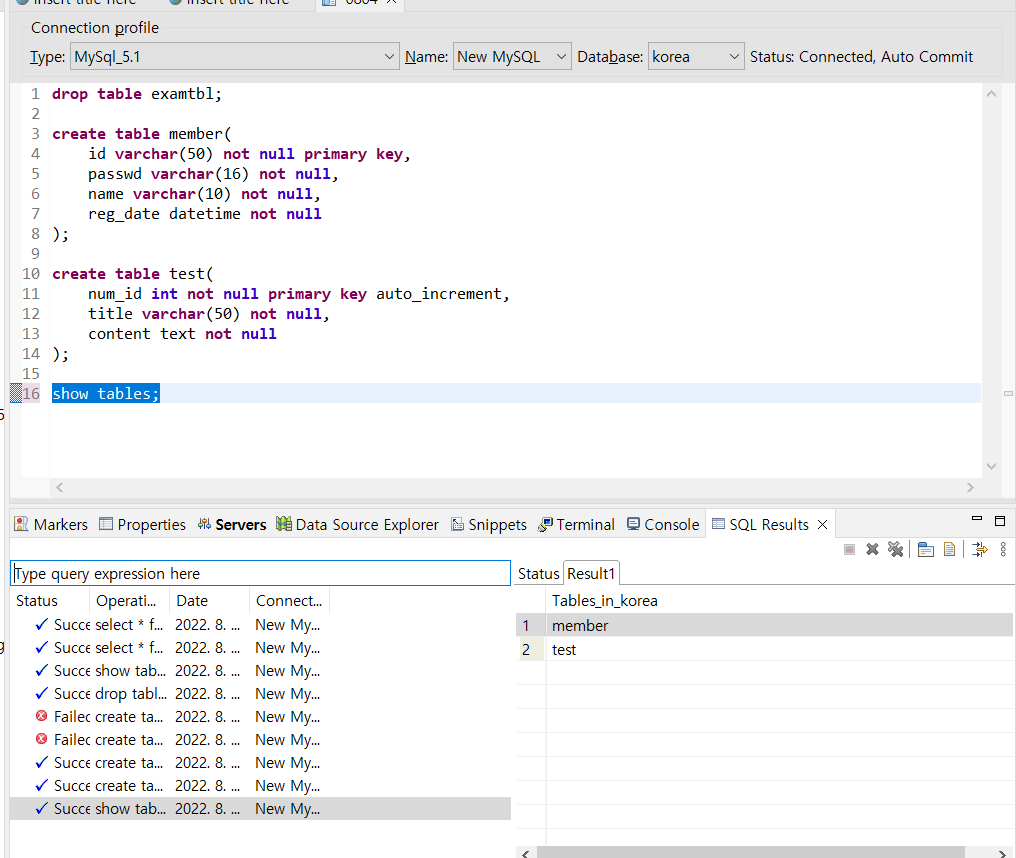Screen dimensions: 1016x858
Task: Open the Name combo box New MySQL
Action: coord(512,56)
